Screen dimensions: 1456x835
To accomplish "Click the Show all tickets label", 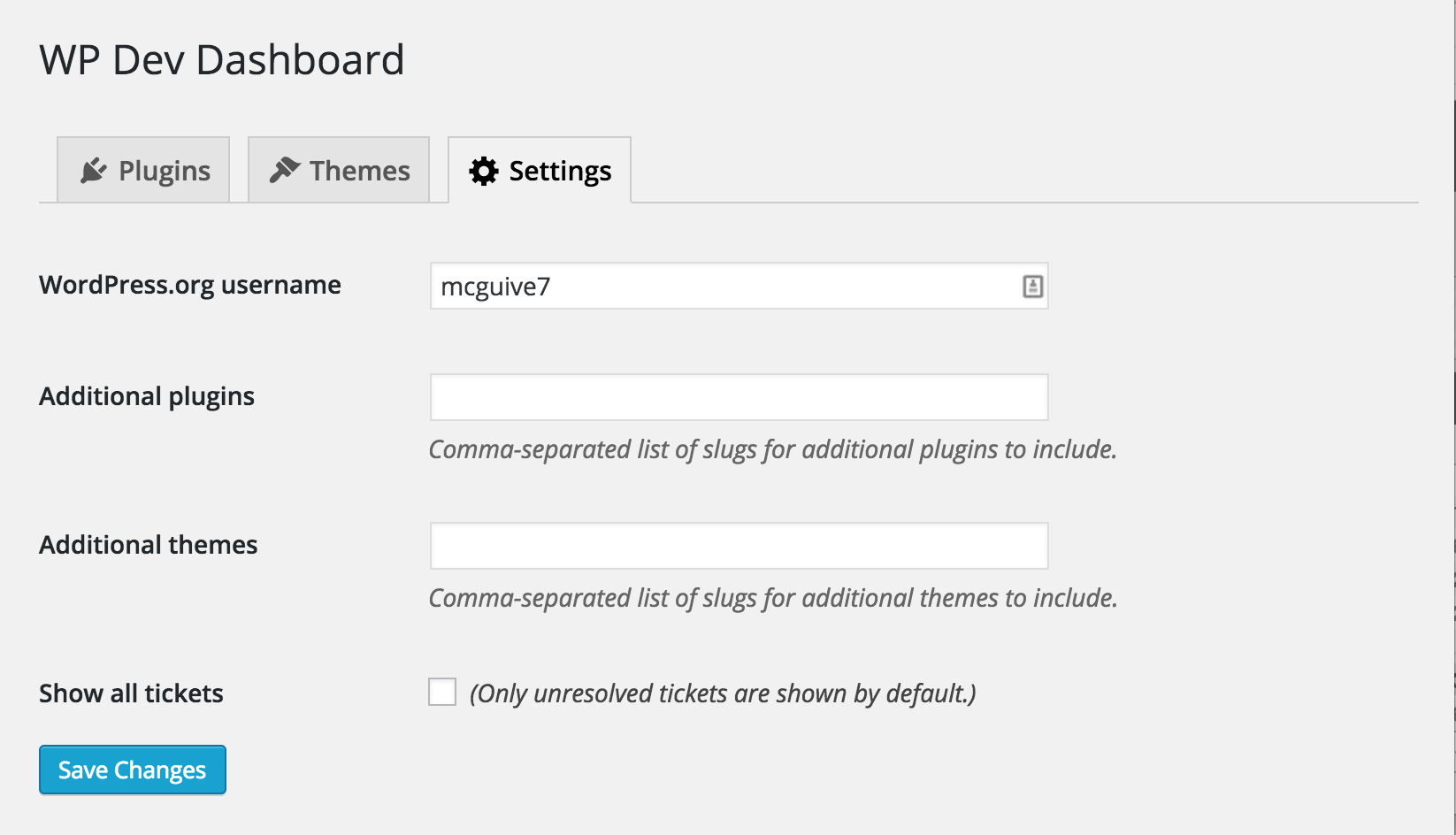I will coord(131,693).
